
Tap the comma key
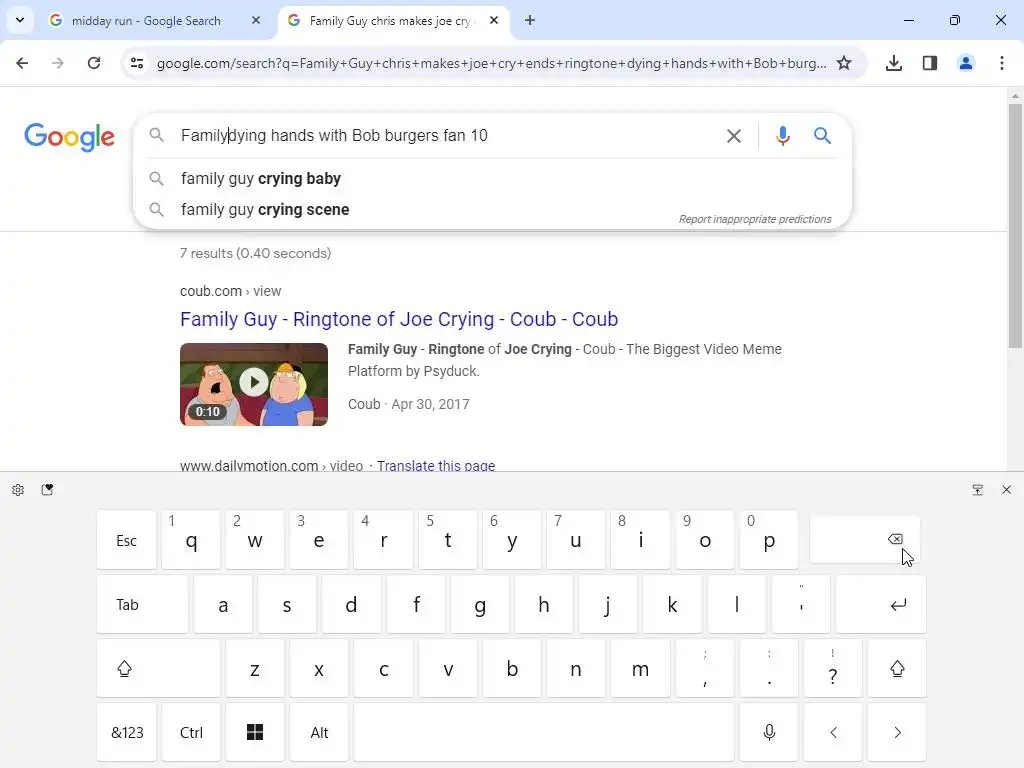[705, 668]
